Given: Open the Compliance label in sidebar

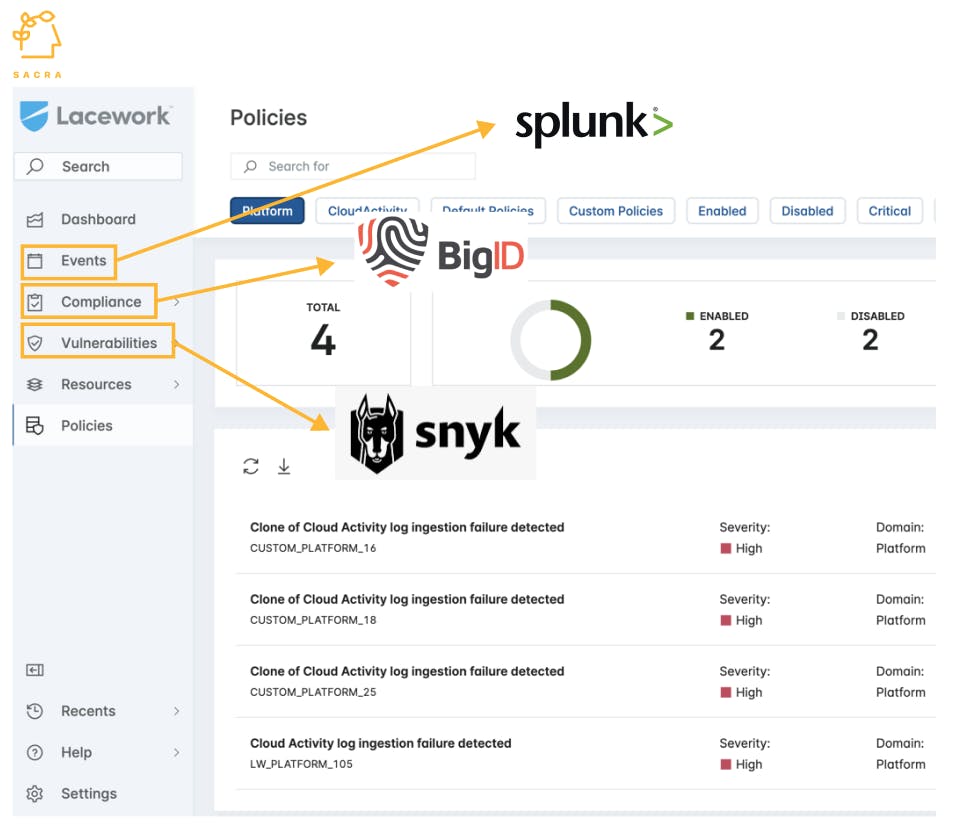Looking at the screenshot, I should (x=101, y=302).
